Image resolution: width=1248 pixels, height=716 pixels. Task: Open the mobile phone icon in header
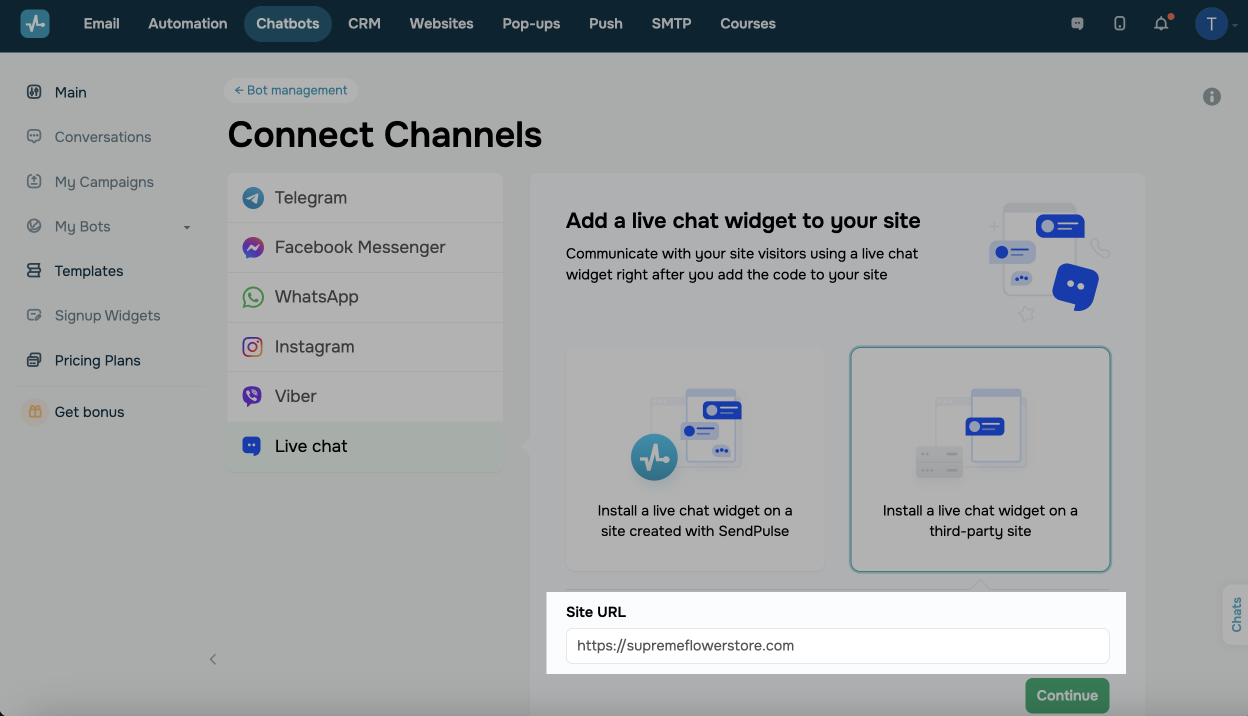point(1119,23)
